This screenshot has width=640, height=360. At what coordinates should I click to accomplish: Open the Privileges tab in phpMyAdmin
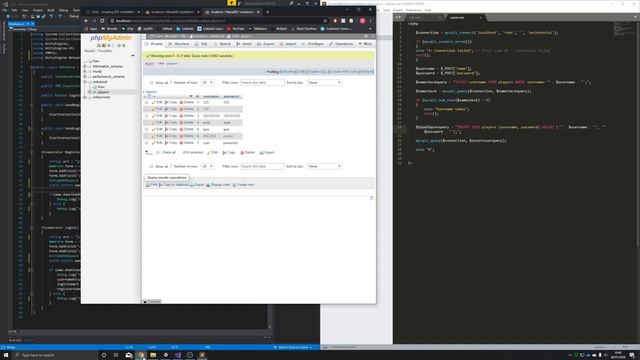coord(313,44)
